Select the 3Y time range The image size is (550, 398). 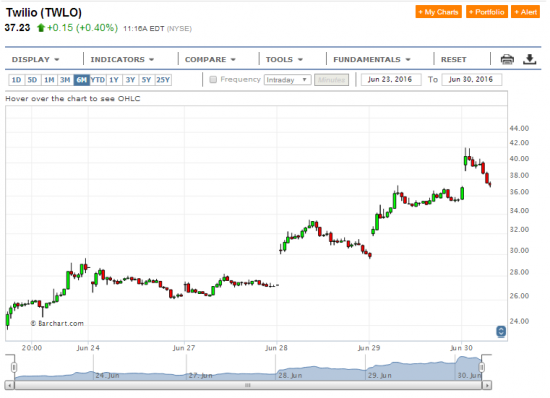point(130,80)
